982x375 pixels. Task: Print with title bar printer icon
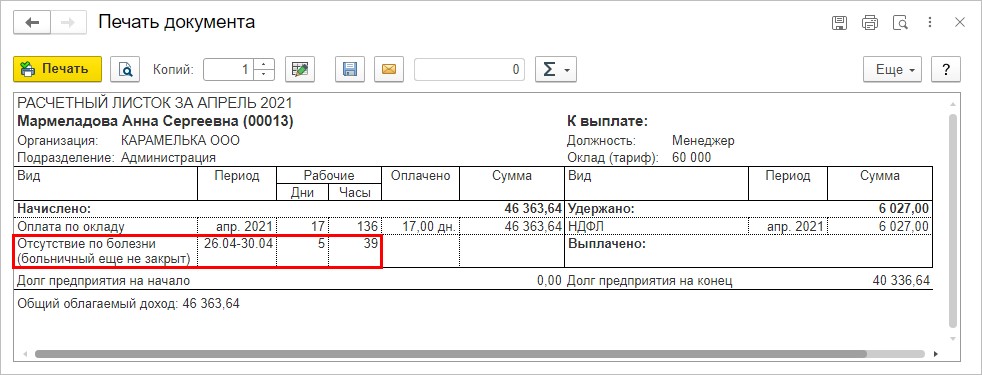tap(870, 23)
